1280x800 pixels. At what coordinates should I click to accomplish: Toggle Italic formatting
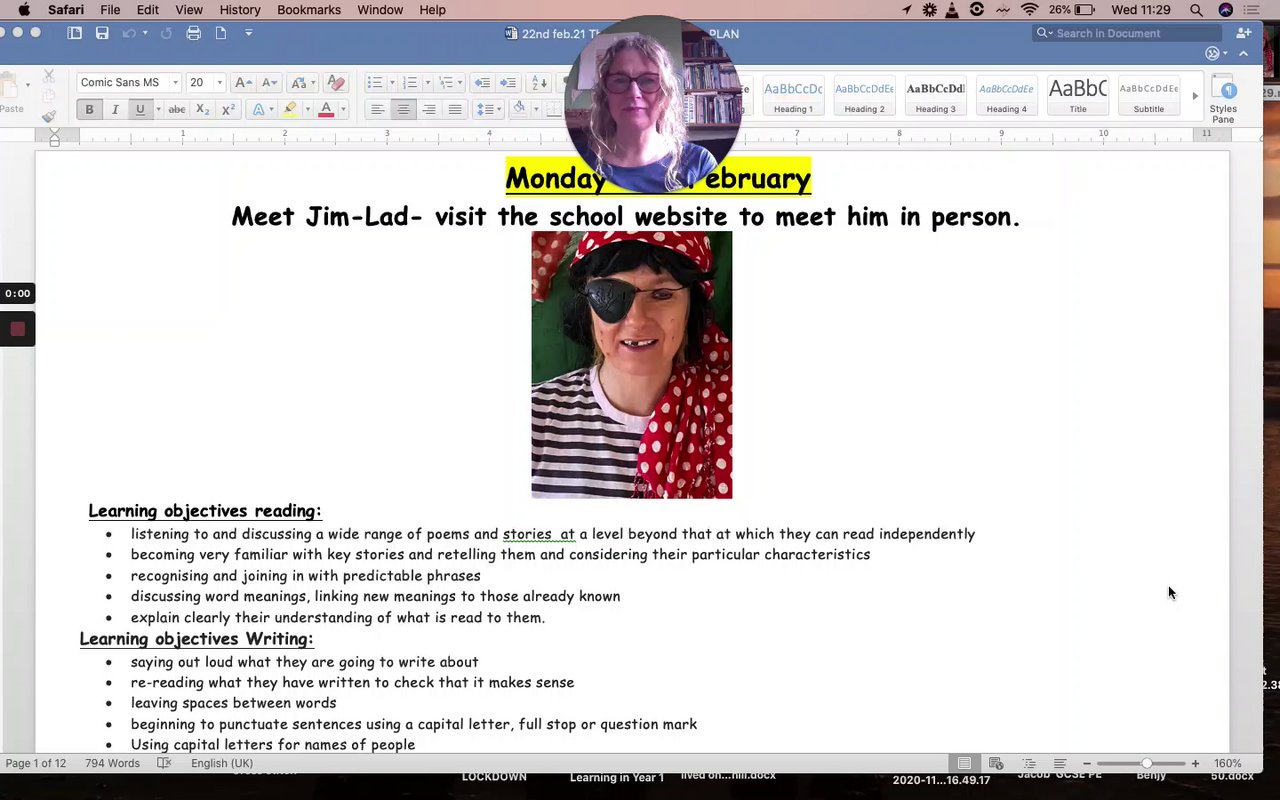115,109
